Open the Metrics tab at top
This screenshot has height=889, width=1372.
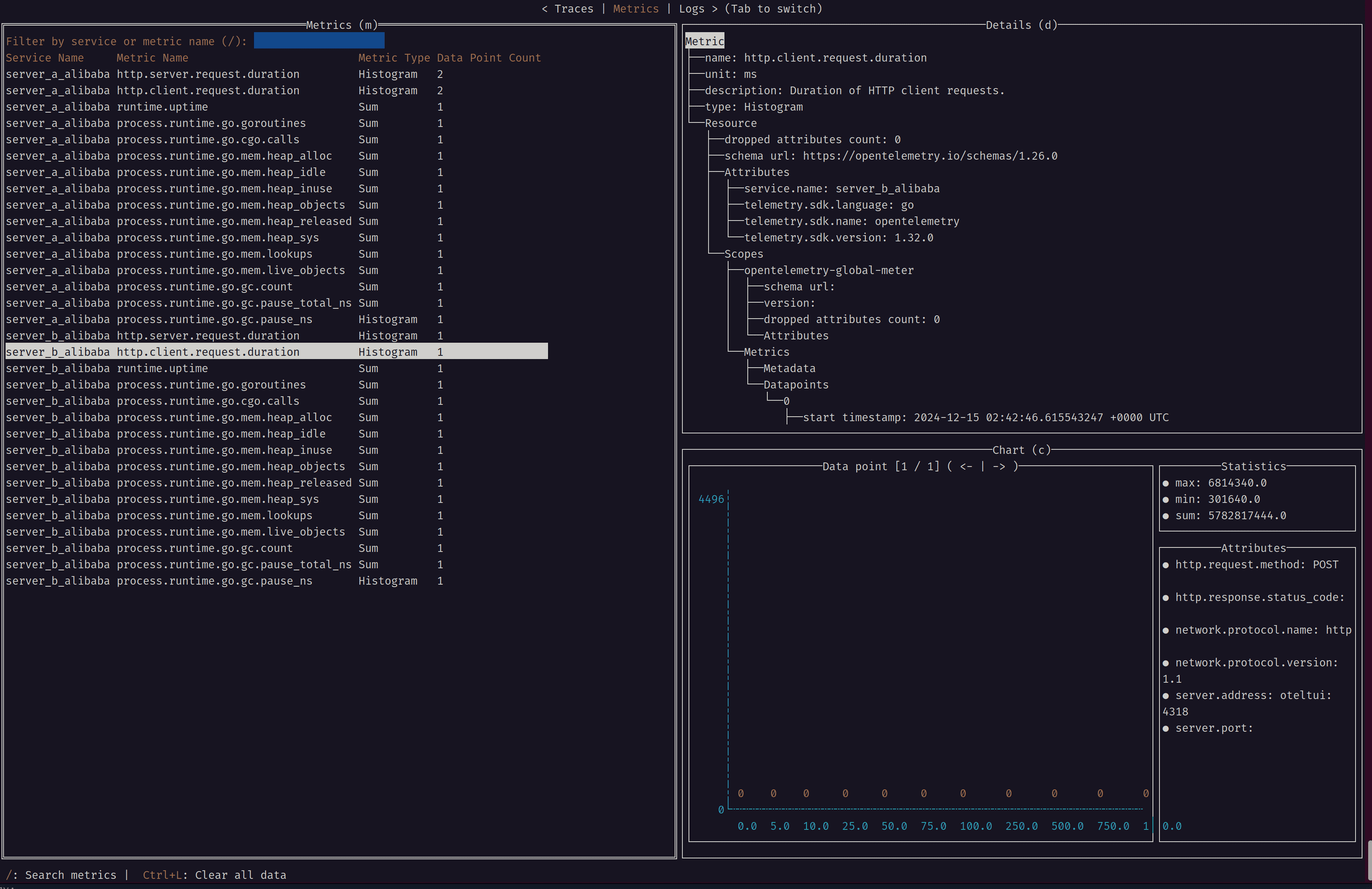[635, 9]
